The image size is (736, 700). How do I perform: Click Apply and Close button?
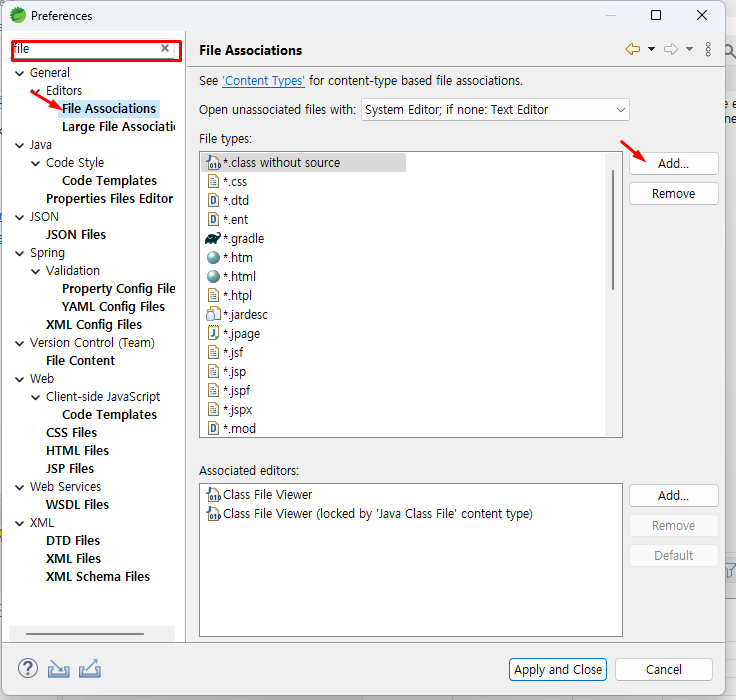(x=558, y=669)
